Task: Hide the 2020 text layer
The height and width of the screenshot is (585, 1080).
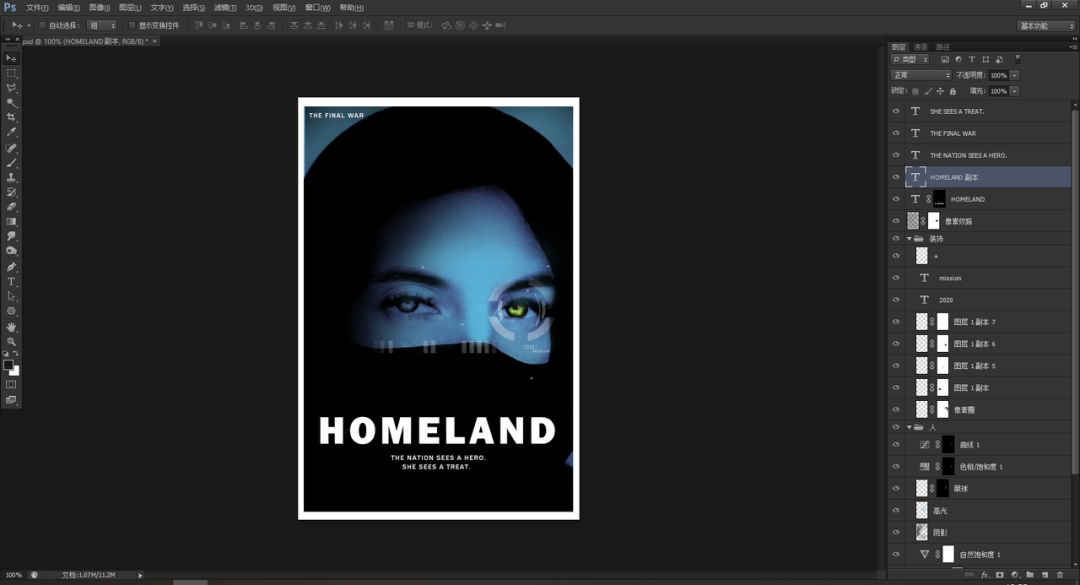Action: pyautogui.click(x=896, y=300)
